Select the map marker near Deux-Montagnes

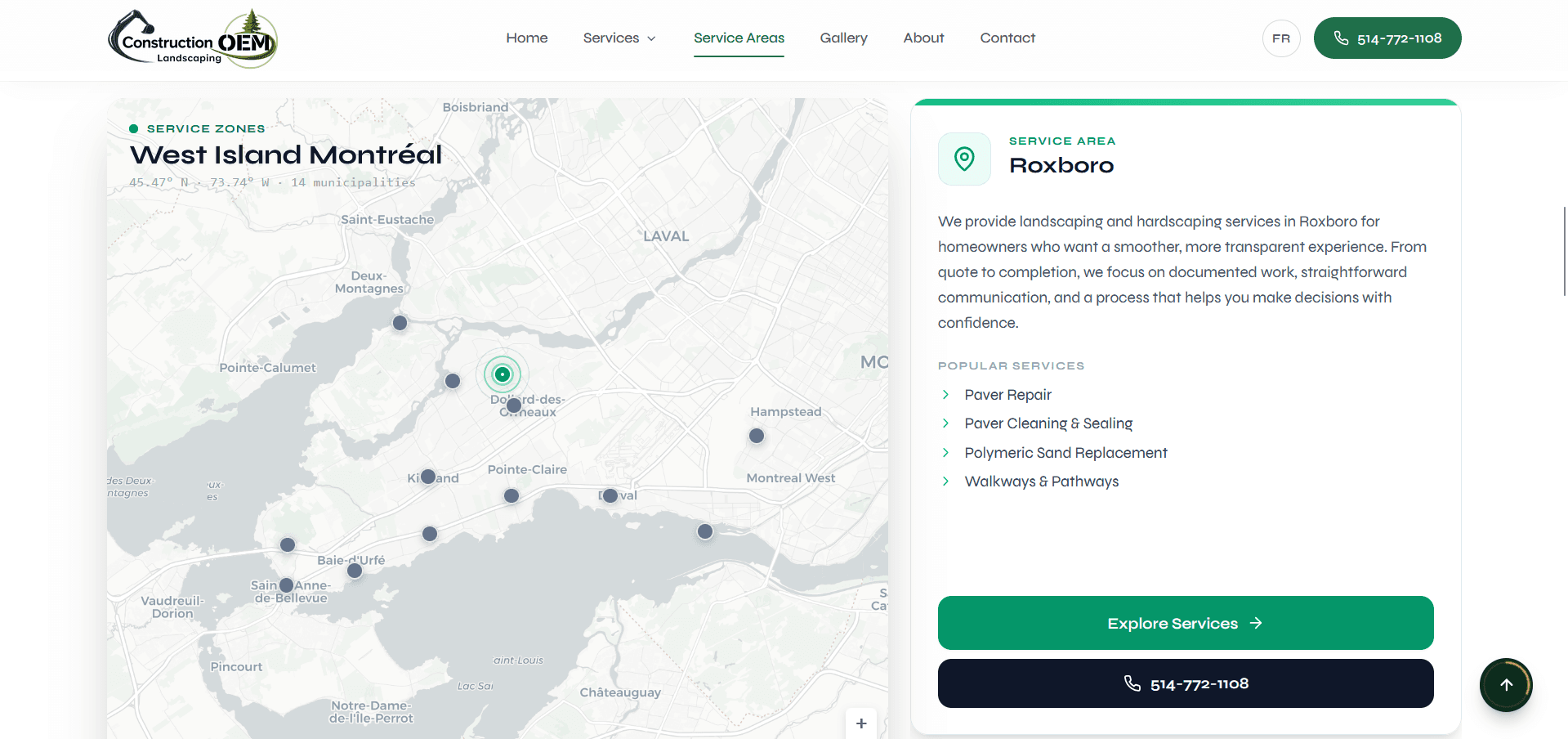coord(400,323)
